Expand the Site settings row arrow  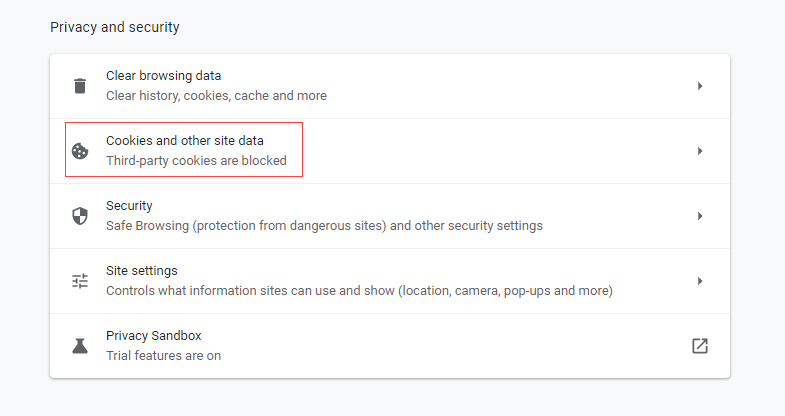(x=700, y=281)
